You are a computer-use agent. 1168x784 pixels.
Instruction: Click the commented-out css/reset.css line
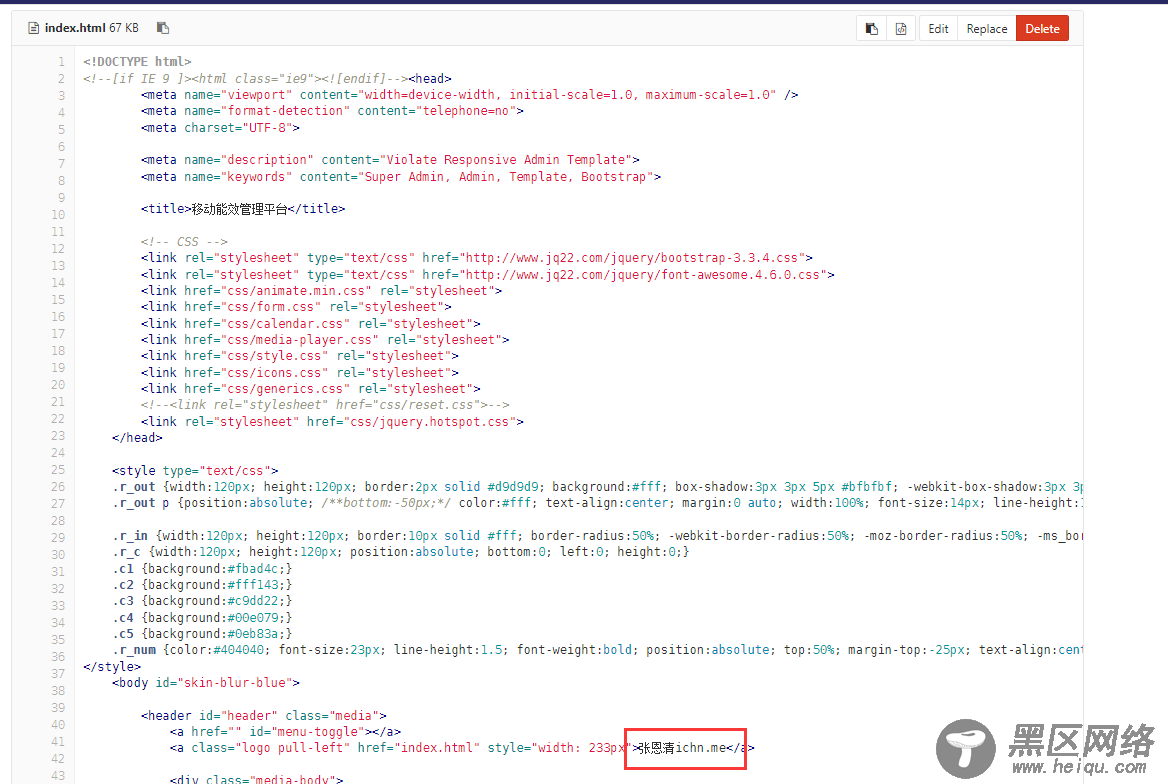pyautogui.click(x=325, y=405)
